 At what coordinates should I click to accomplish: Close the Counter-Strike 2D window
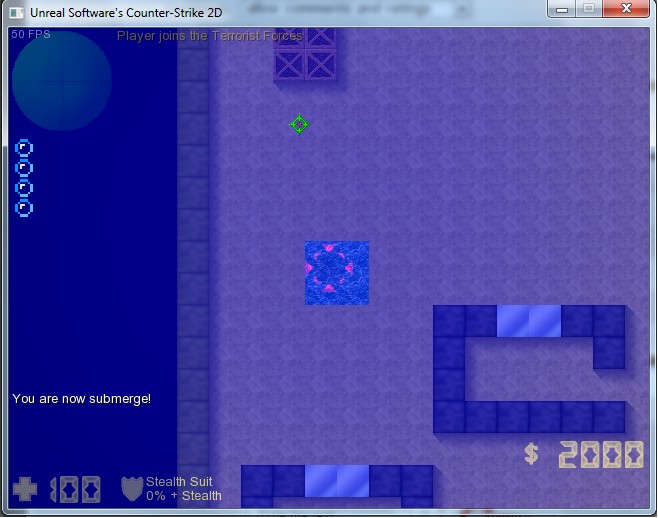click(626, 9)
